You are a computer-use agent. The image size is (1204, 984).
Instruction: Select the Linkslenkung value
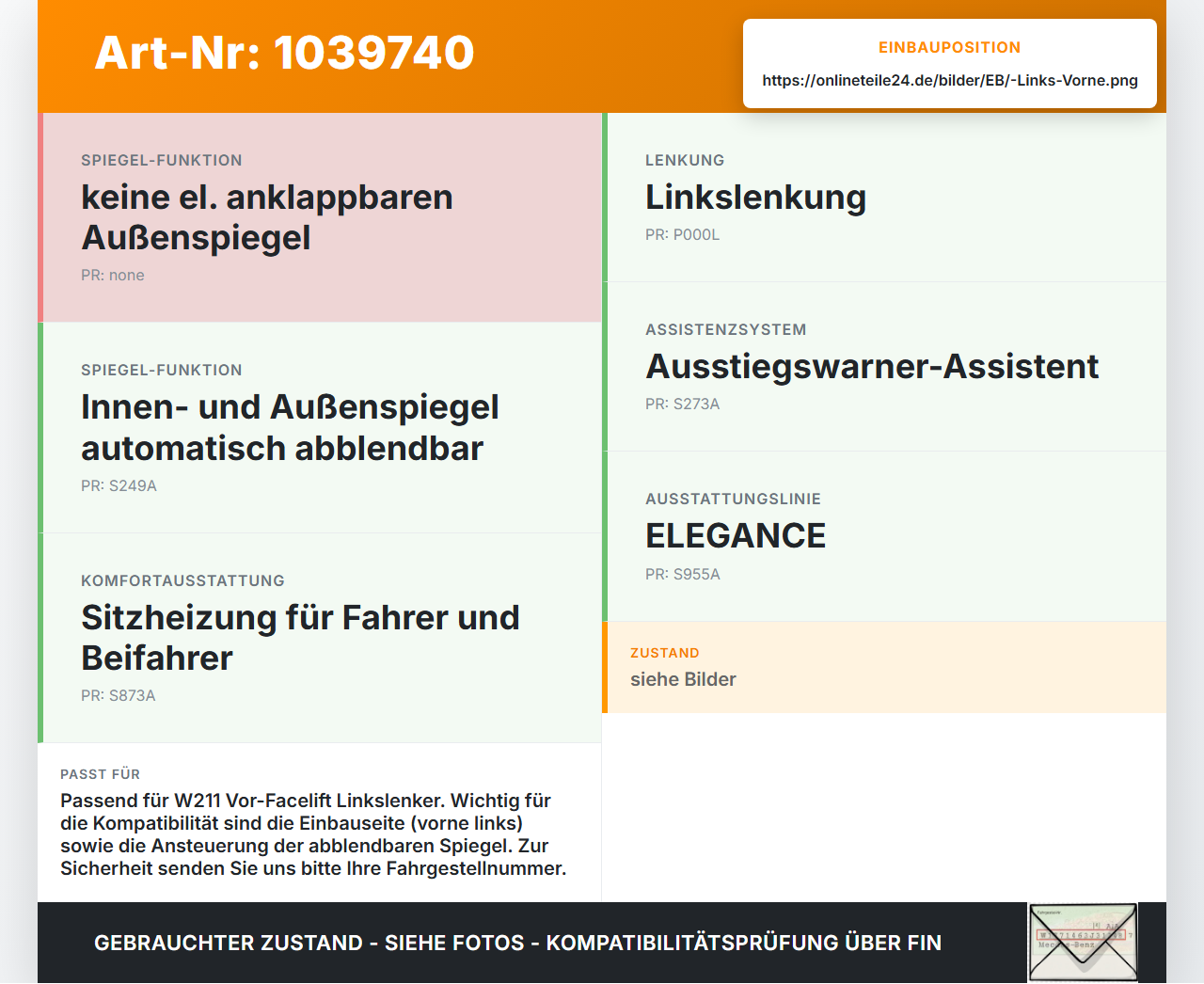pos(755,197)
